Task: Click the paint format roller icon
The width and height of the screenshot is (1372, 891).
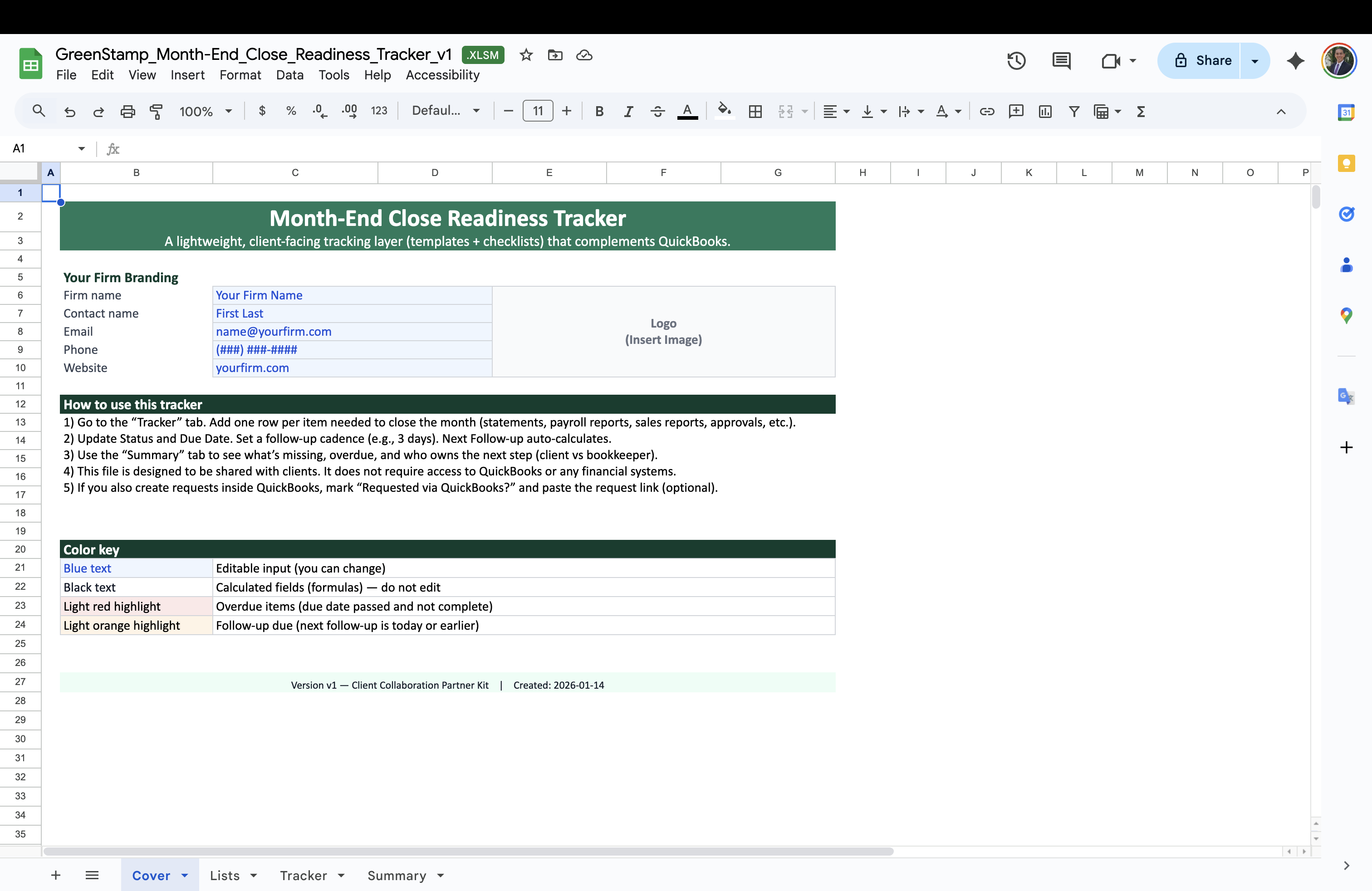Action: pos(156,111)
